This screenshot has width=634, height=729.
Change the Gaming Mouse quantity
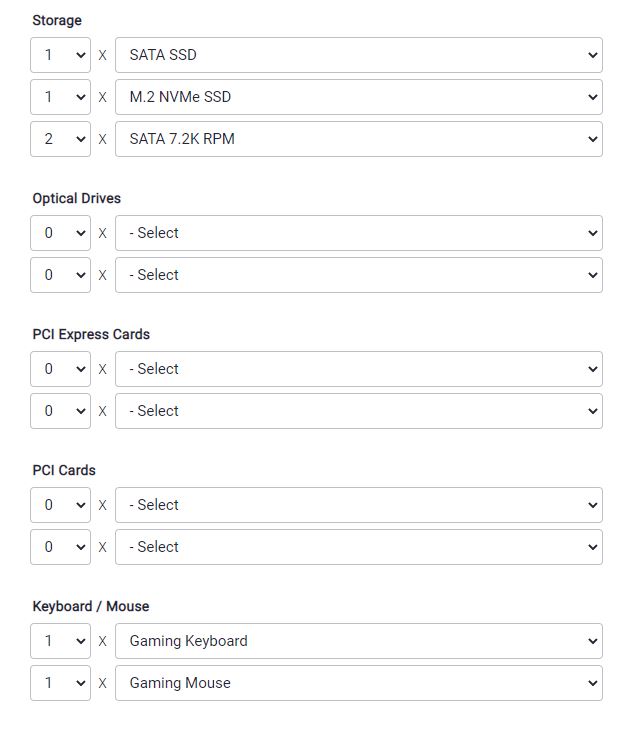point(60,683)
